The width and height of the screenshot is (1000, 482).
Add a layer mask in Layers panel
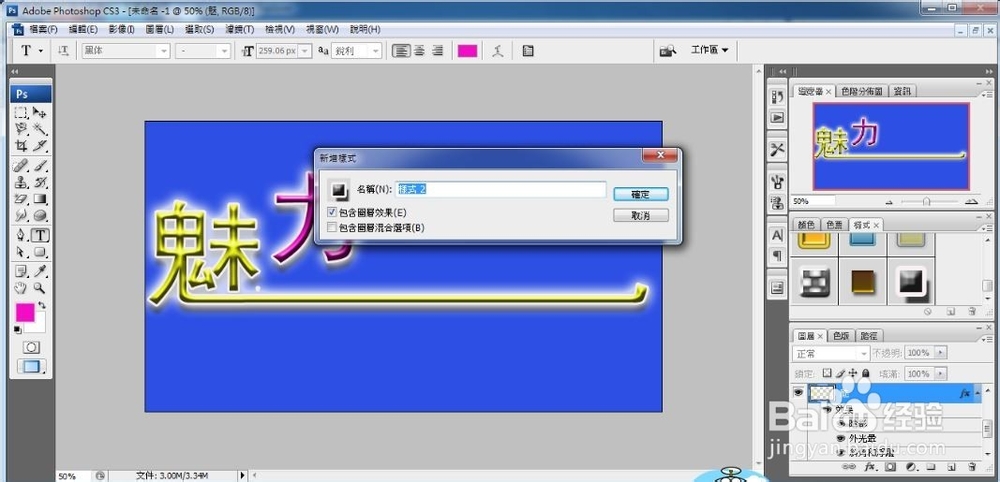pyautogui.click(x=889, y=467)
